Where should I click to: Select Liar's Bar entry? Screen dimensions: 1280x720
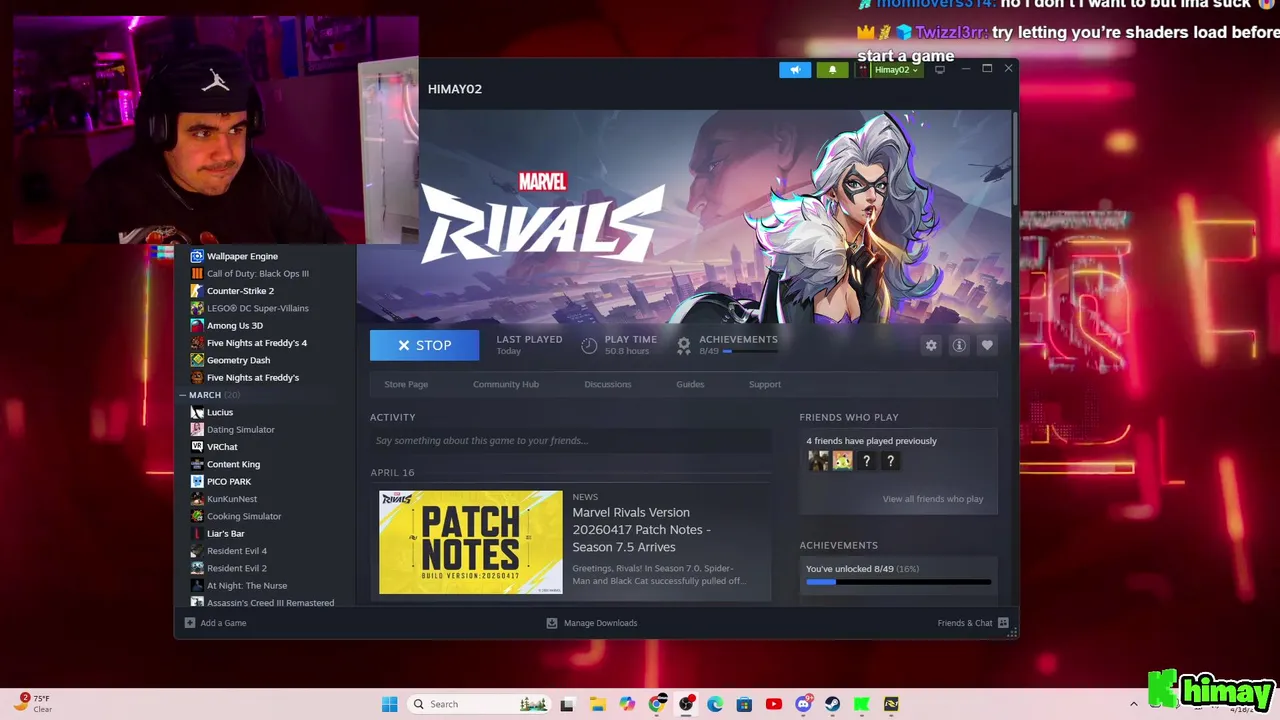coord(218,534)
